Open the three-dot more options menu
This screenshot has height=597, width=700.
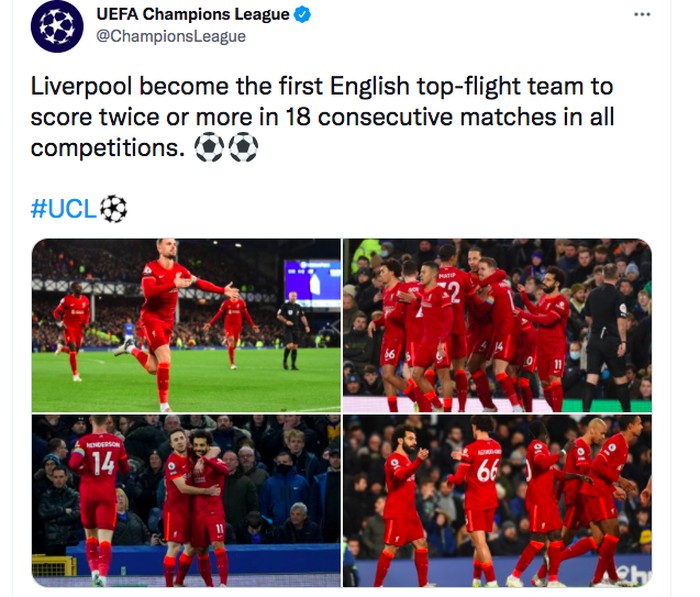point(642,14)
